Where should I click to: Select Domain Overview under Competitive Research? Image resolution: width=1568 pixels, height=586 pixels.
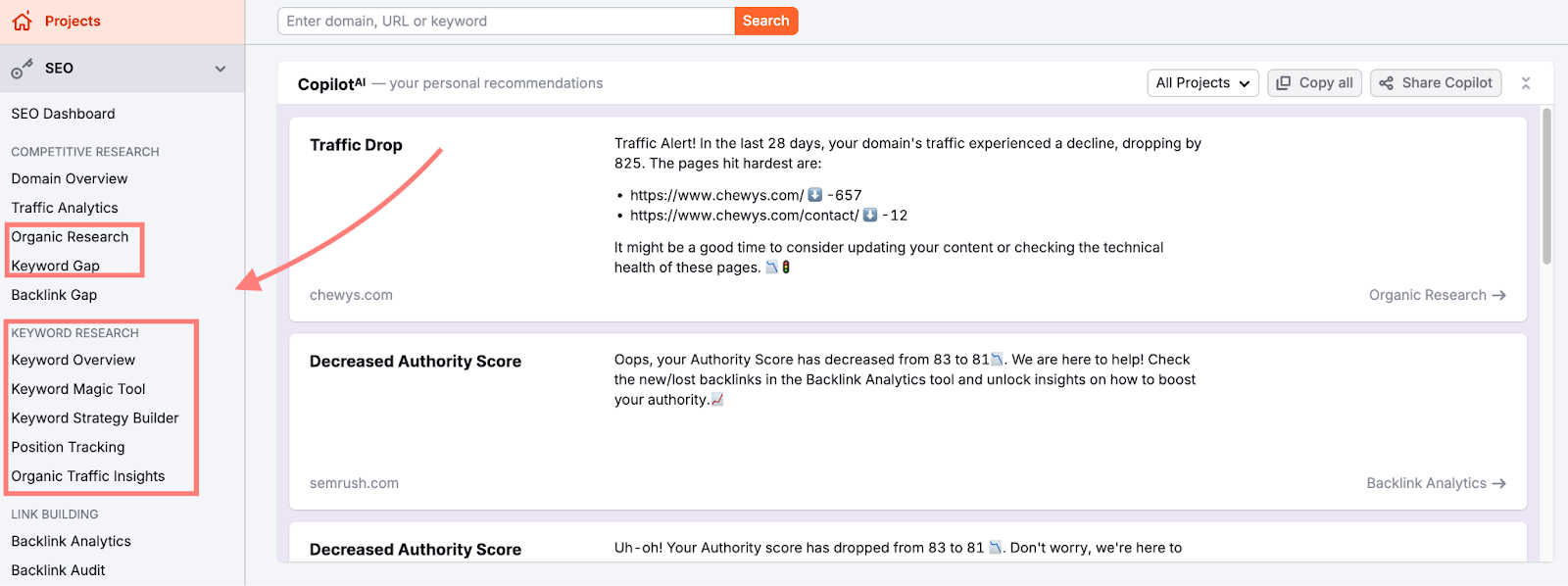69,178
